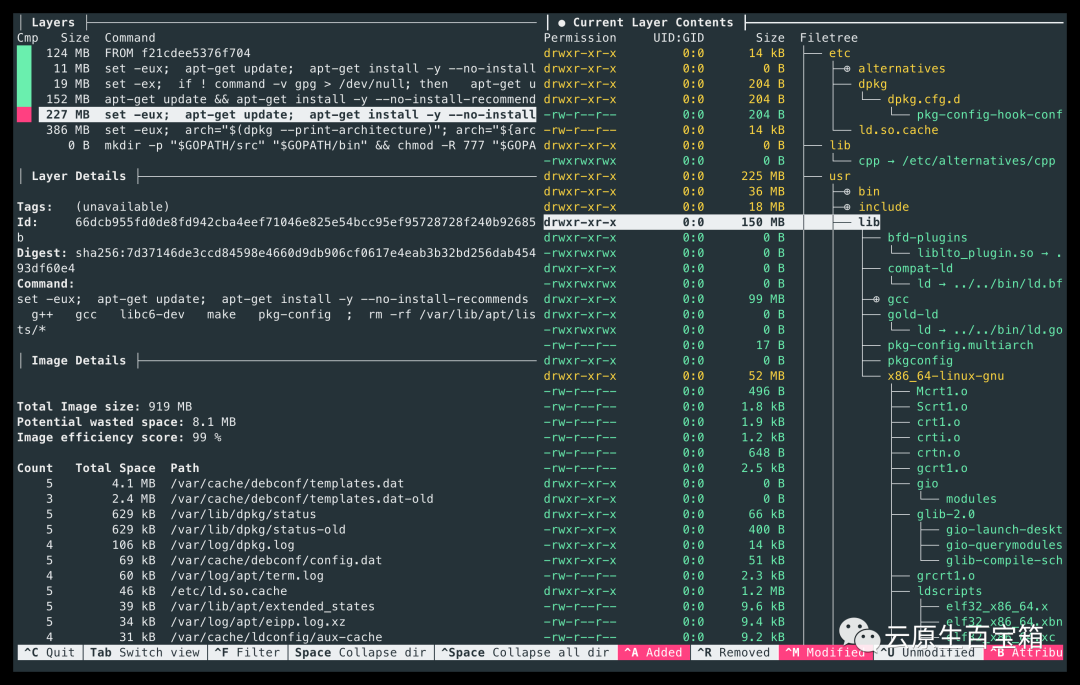Click the ^C Quit shortcut
1080x685 pixels.
(x=50, y=653)
